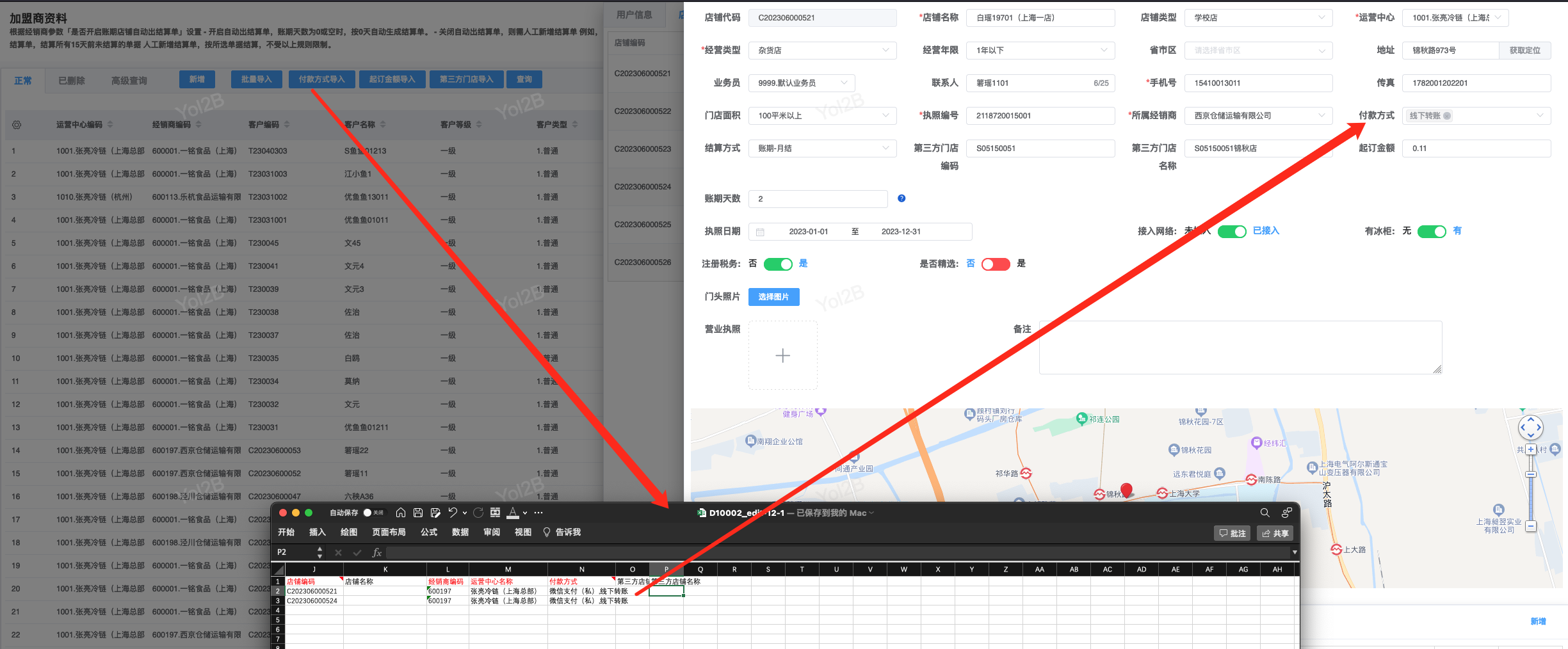Viewport: 1568px width, 649px height.
Task: Open the Excel 插入 tab
Action: pyautogui.click(x=318, y=533)
